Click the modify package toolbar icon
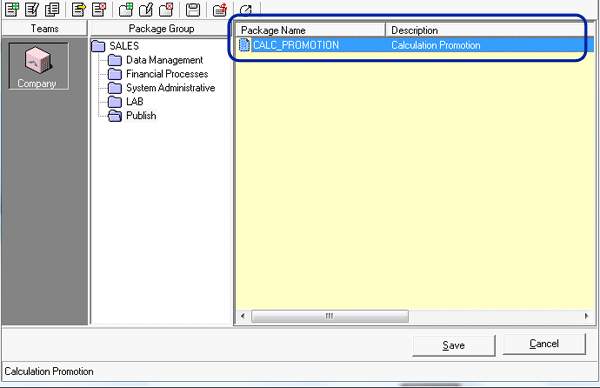The height and width of the screenshot is (388, 600). 32,10
